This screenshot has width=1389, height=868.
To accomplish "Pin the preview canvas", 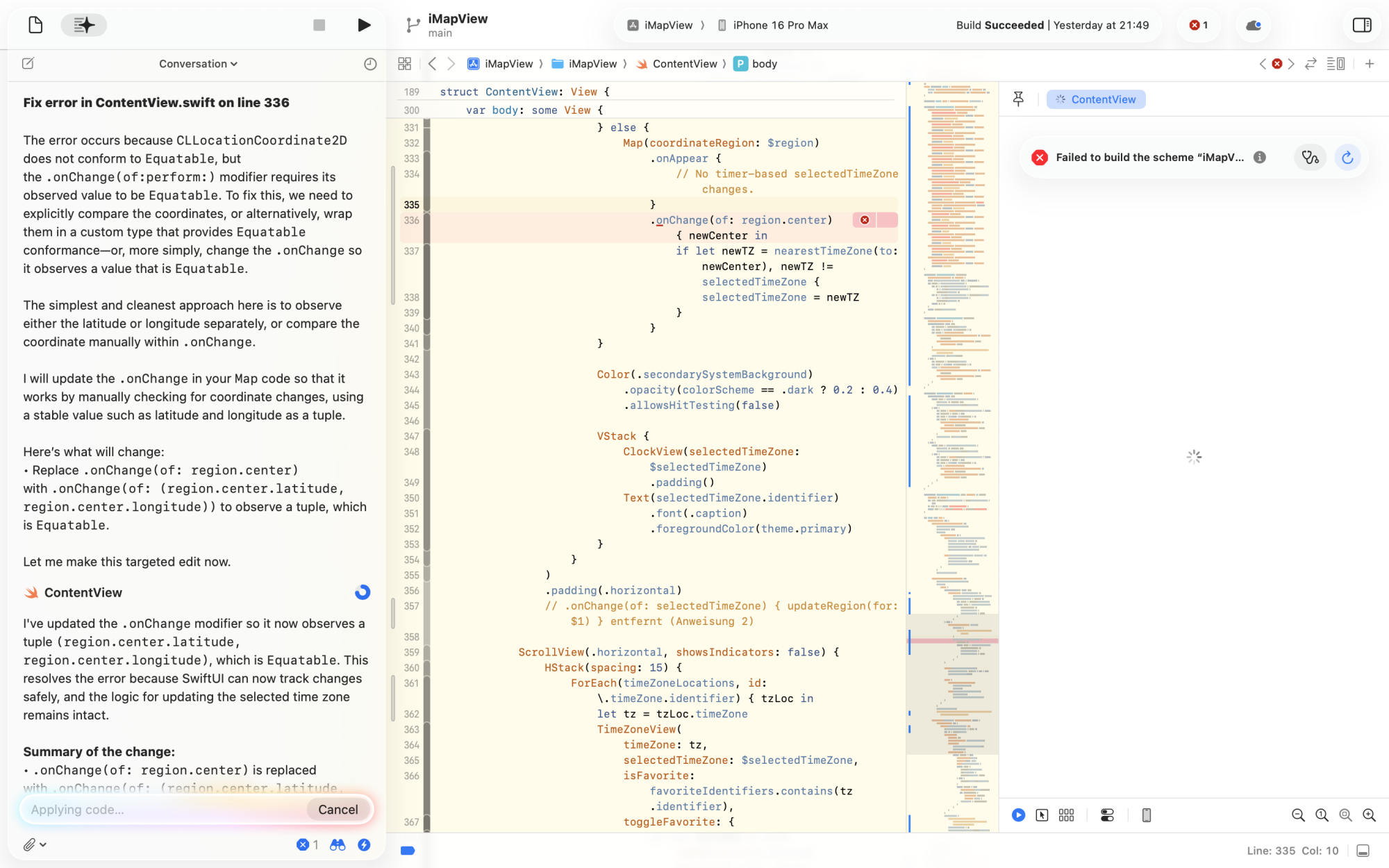I will pos(1018,99).
